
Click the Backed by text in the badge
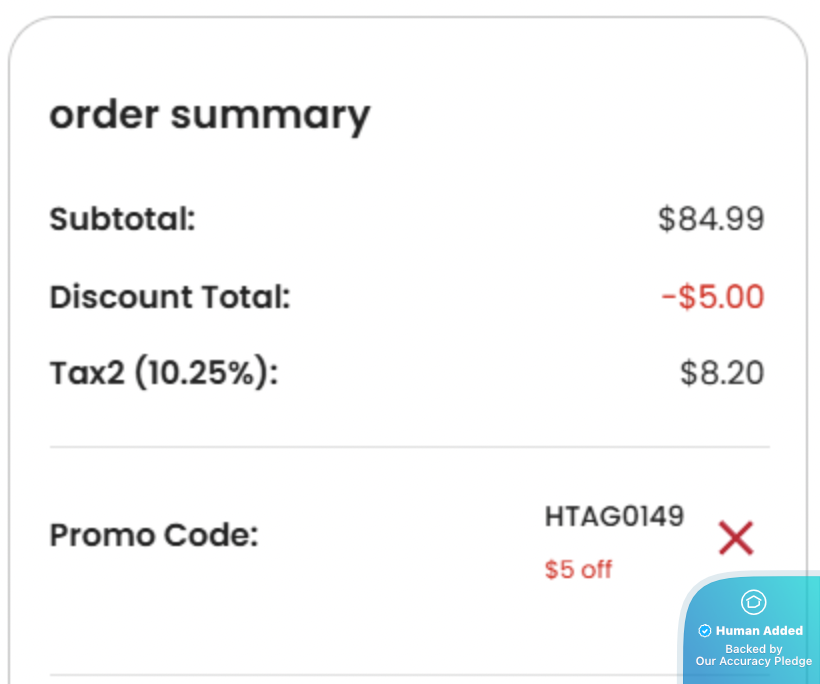754,648
